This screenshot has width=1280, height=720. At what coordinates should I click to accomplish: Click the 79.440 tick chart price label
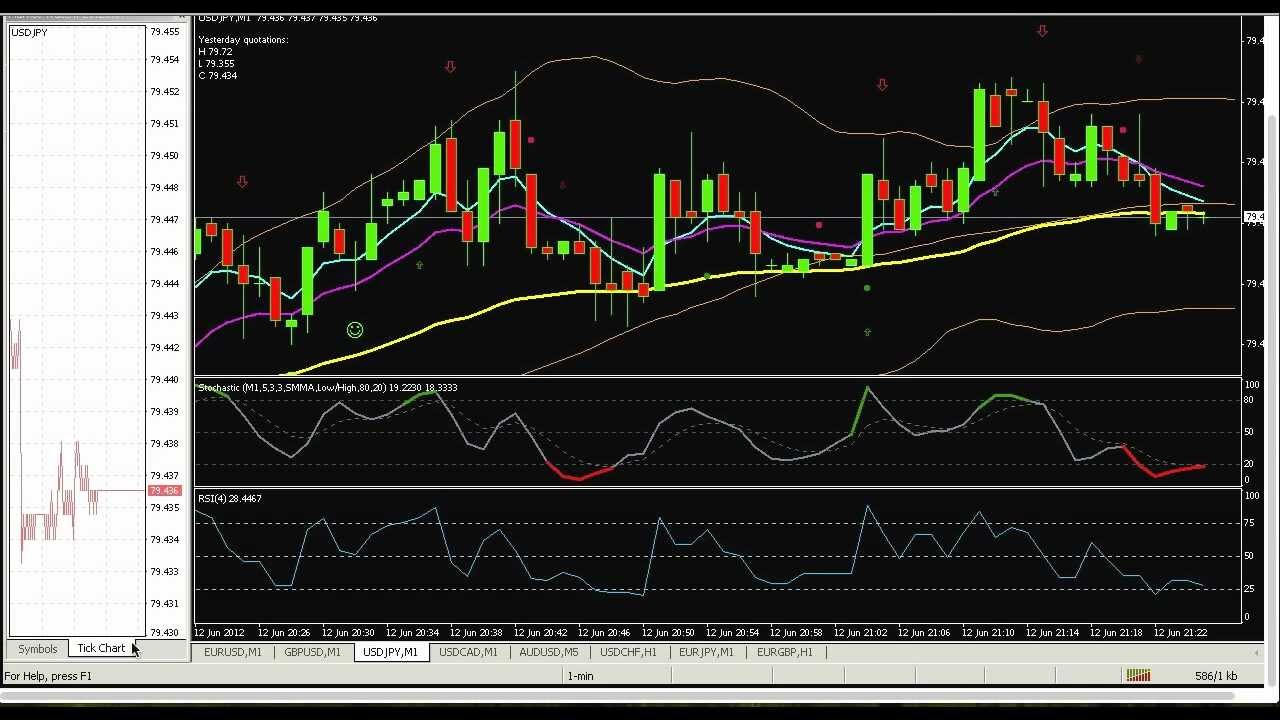[x=164, y=380]
